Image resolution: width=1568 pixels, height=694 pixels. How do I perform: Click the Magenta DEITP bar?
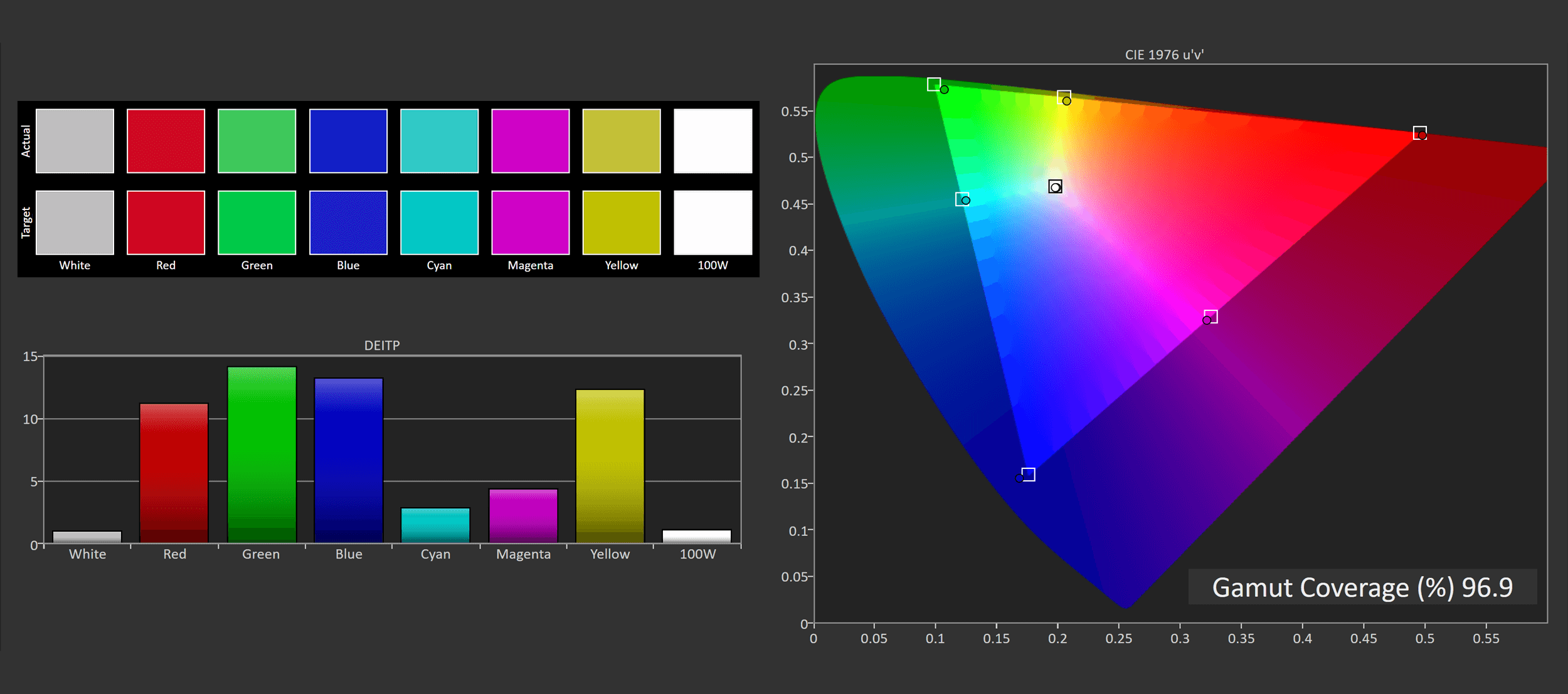click(523, 515)
